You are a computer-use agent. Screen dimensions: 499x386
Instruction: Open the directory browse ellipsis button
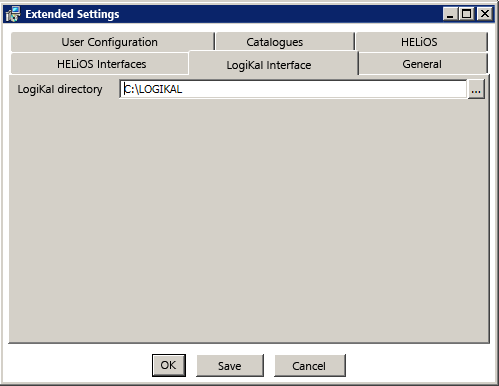tap(476, 89)
